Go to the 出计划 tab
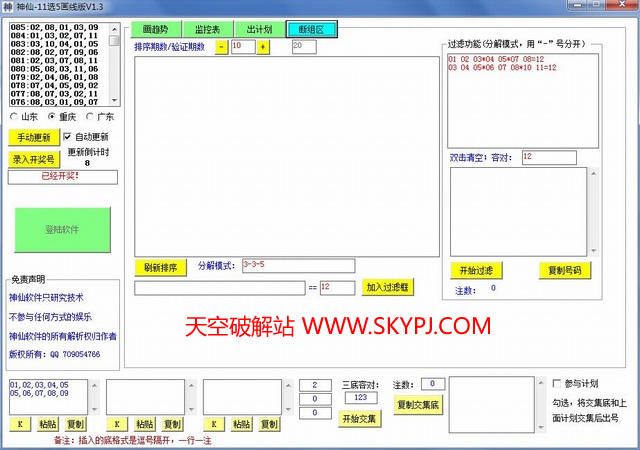Screen dimensions: 640x450 [259, 29]
